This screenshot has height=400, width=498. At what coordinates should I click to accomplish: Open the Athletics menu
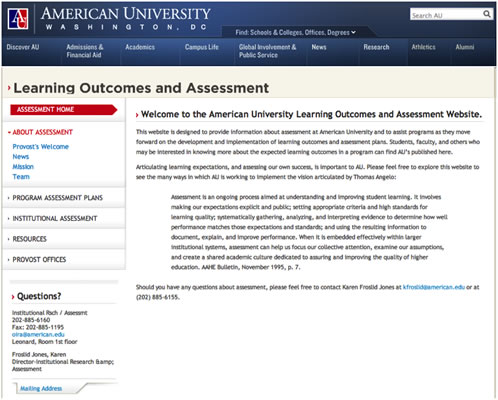coord(423,47)
